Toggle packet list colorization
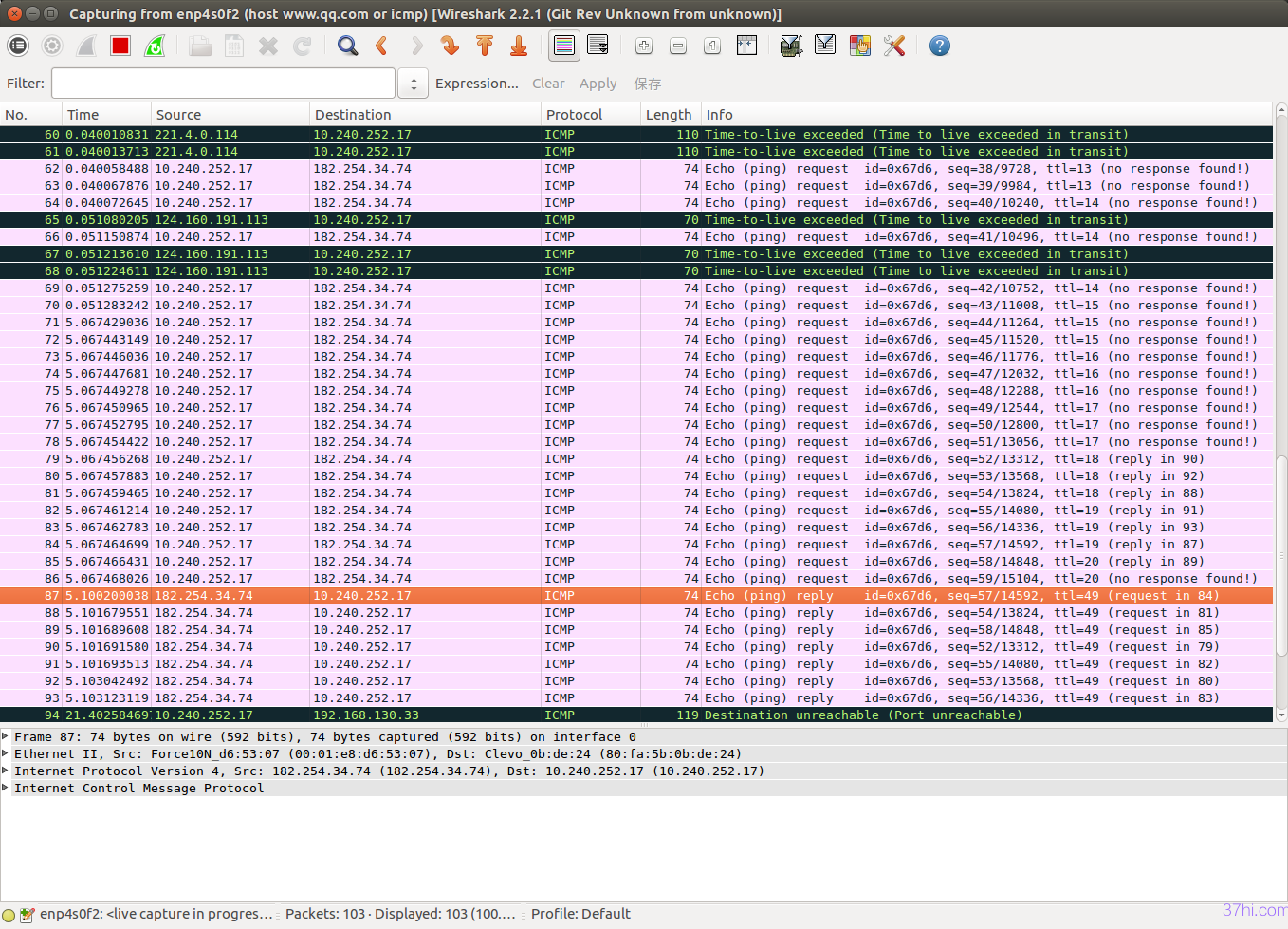The width and height of the screenshot is (1288, 929). pyautogui.click(x=564, y=46)
